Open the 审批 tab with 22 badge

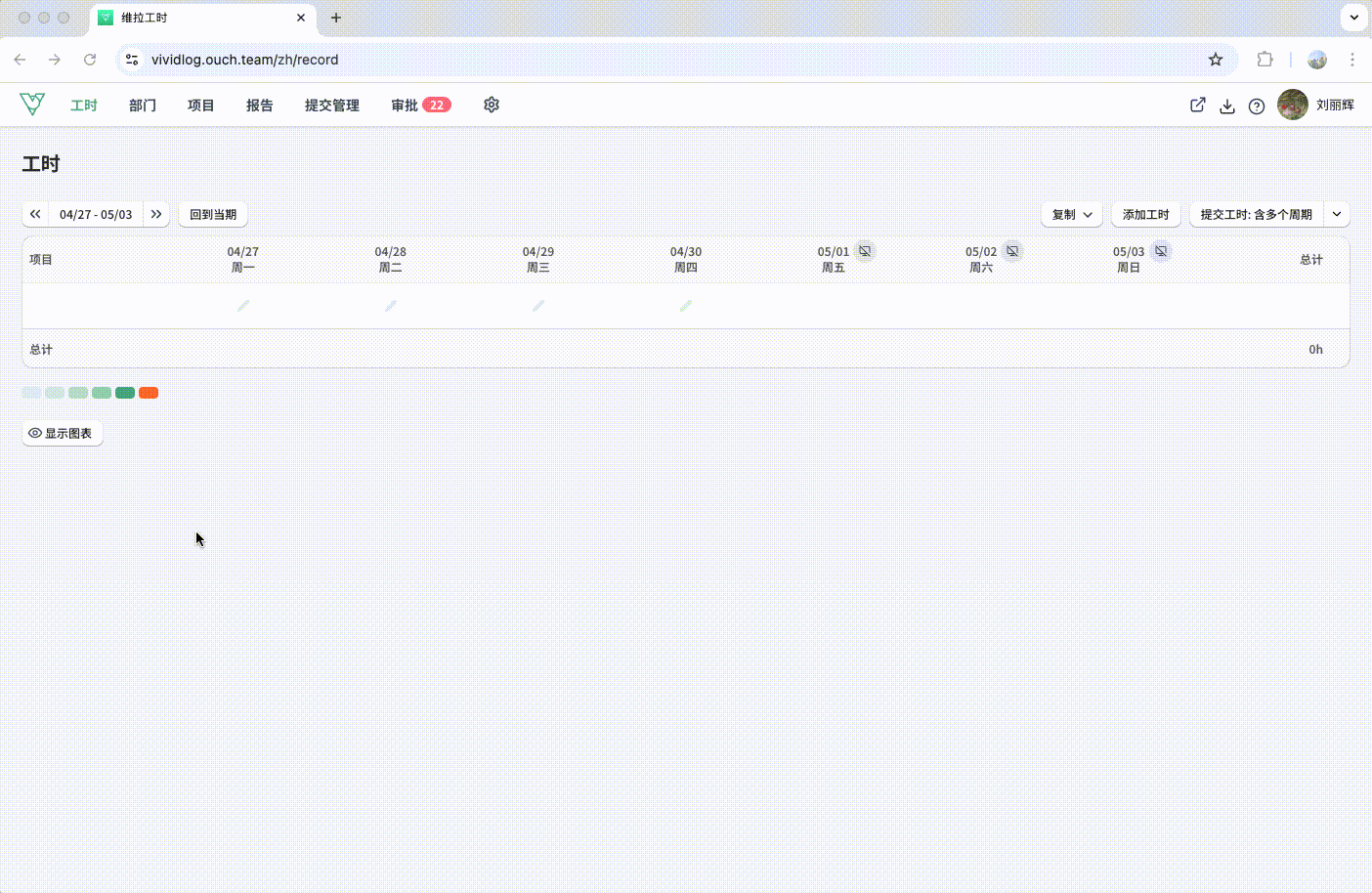point(421,106)
